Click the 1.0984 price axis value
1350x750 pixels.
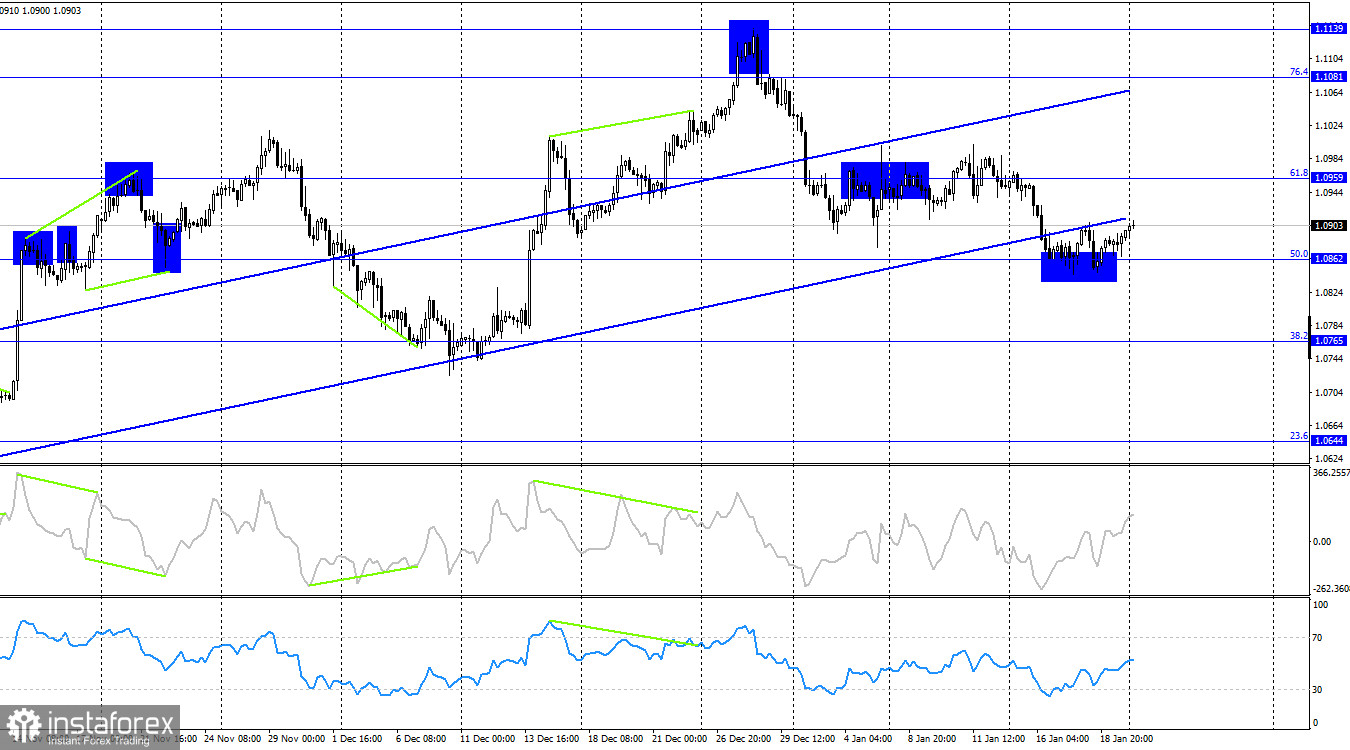pos(1330,159)
